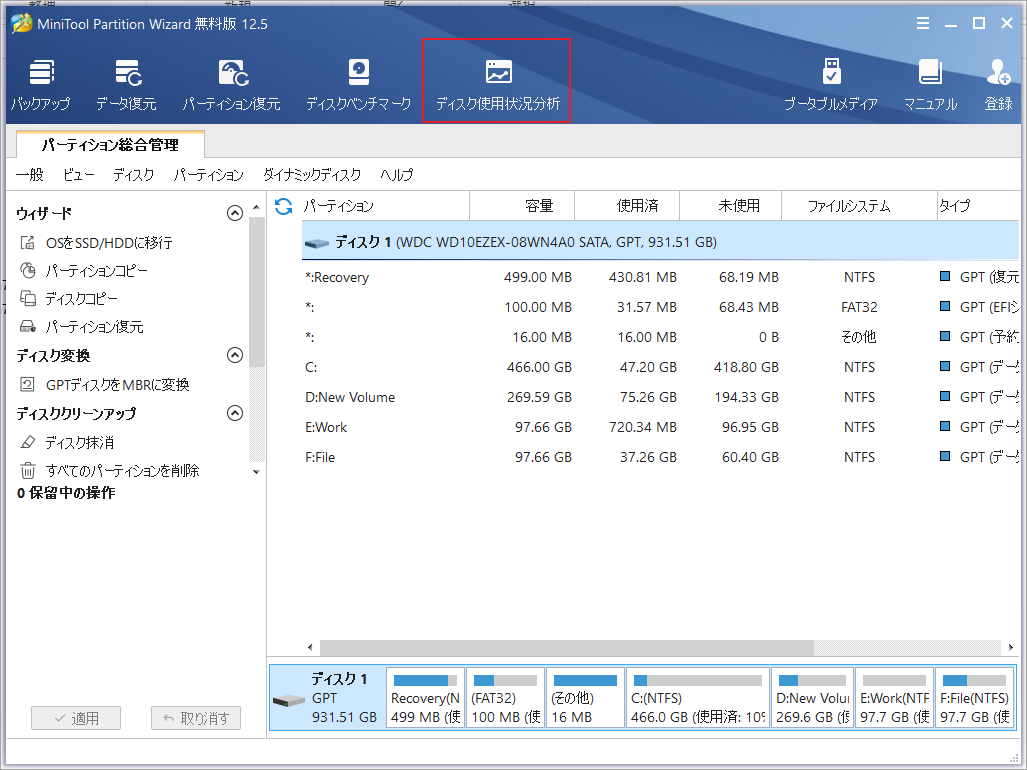The width and height of the screenshot is (1027, 770).
Task: Start ディスクベンチマーク
Action: pyautogui.click(x=357, y=80)
